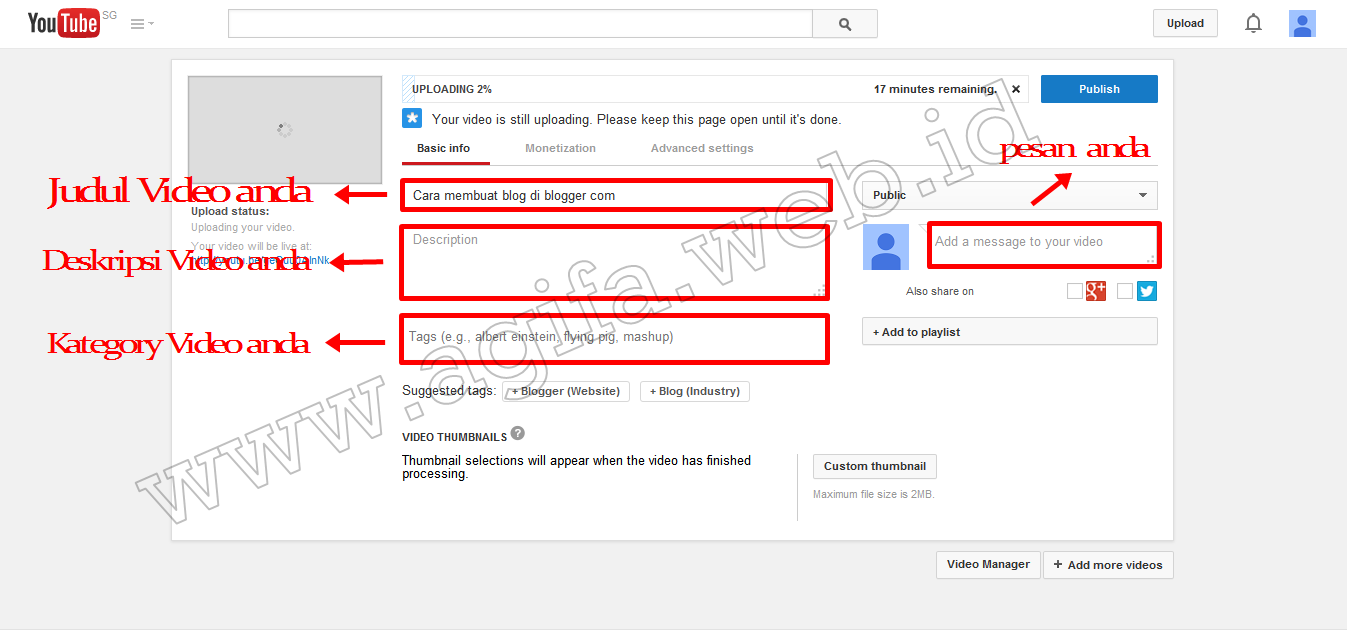Click the help icon beside VIDEO THUMBNAILS

pos(517,432)
